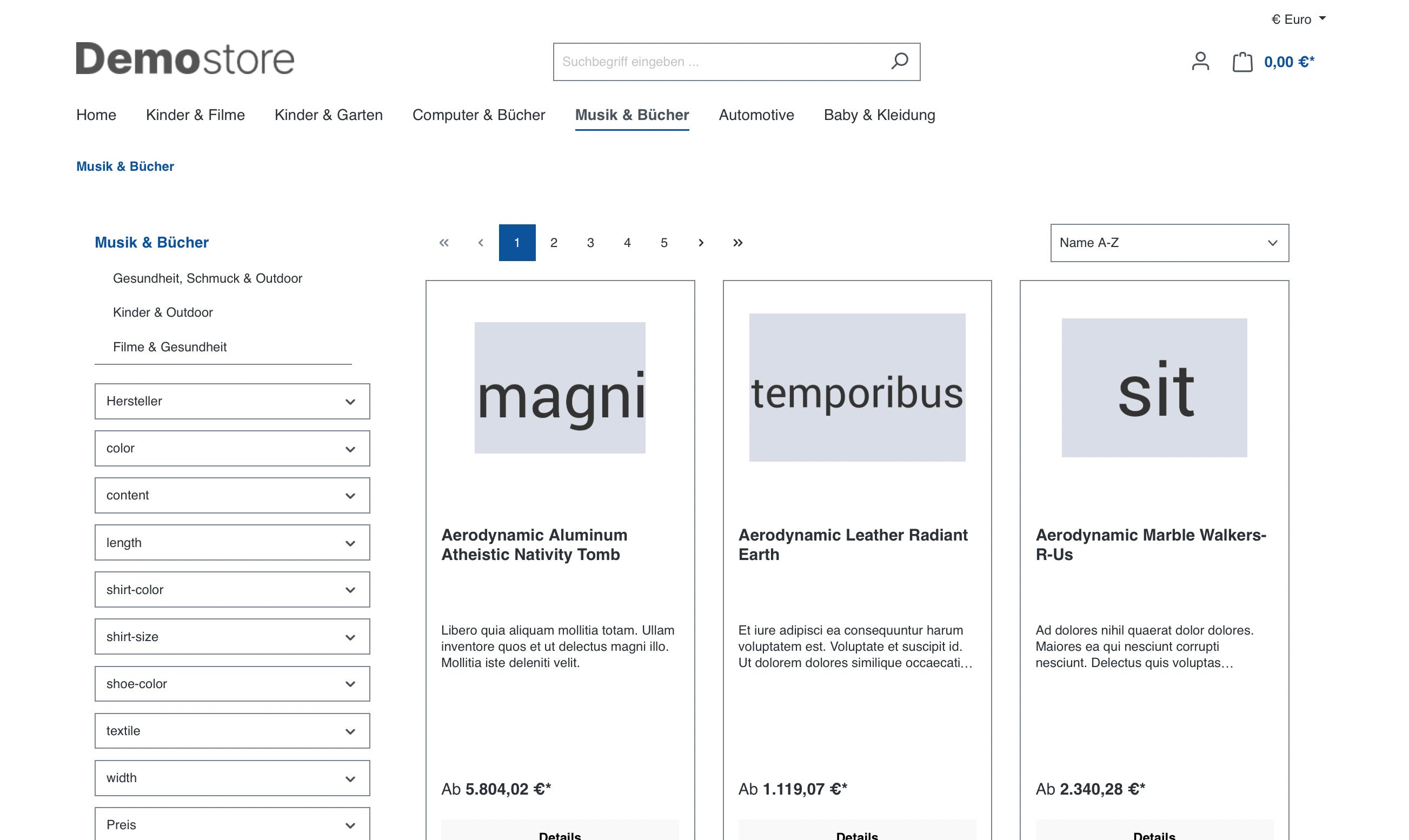Click the previous page arrow icon

[480, 243]
